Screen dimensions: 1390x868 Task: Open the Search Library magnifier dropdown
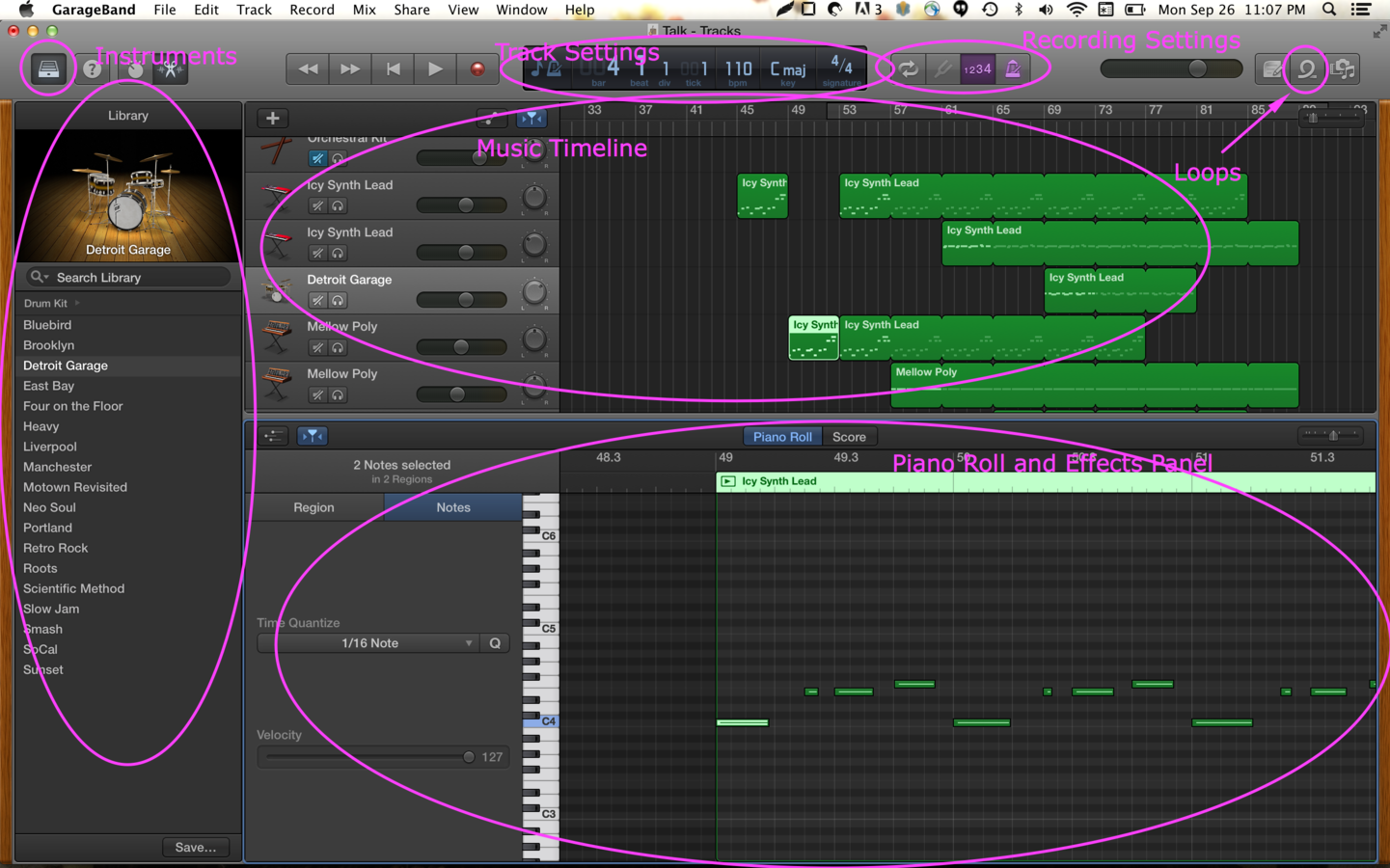click(x=39, y=277)
